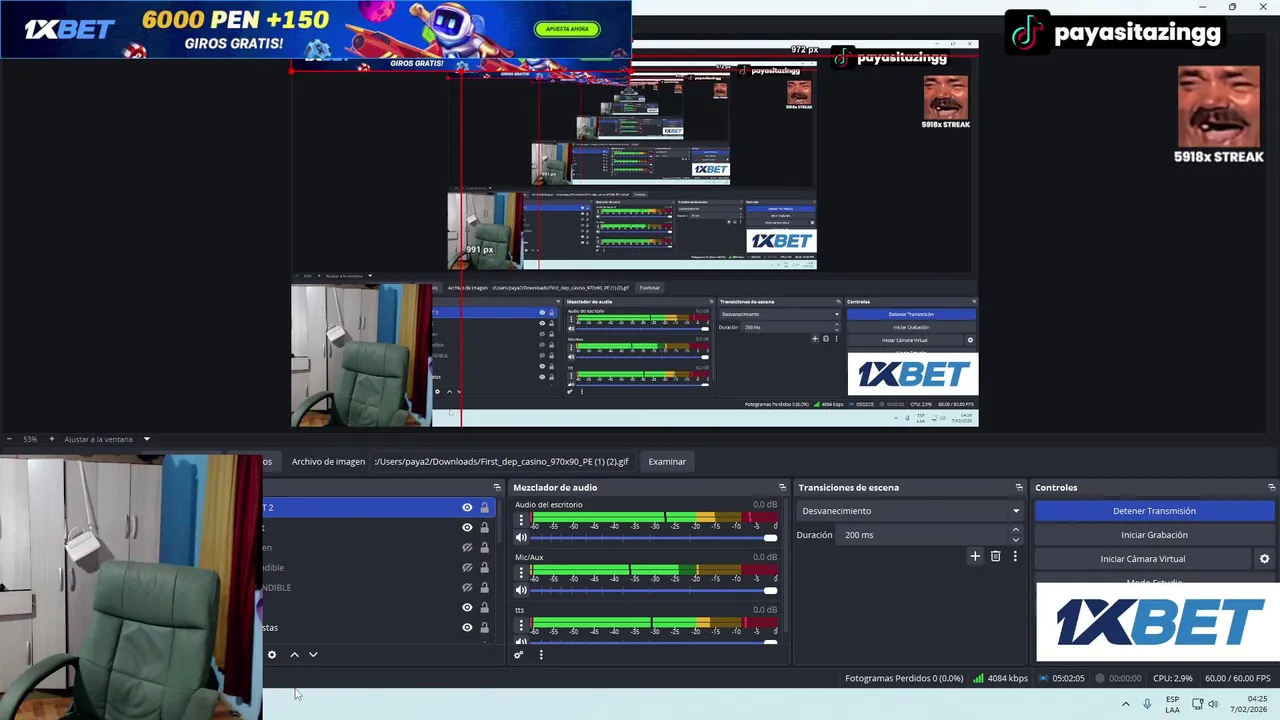The height and width of the screenshot is (720, 1280).
Task: Click '60.00 / 60.00 FPS' status text
Action: click(1238, 678)
